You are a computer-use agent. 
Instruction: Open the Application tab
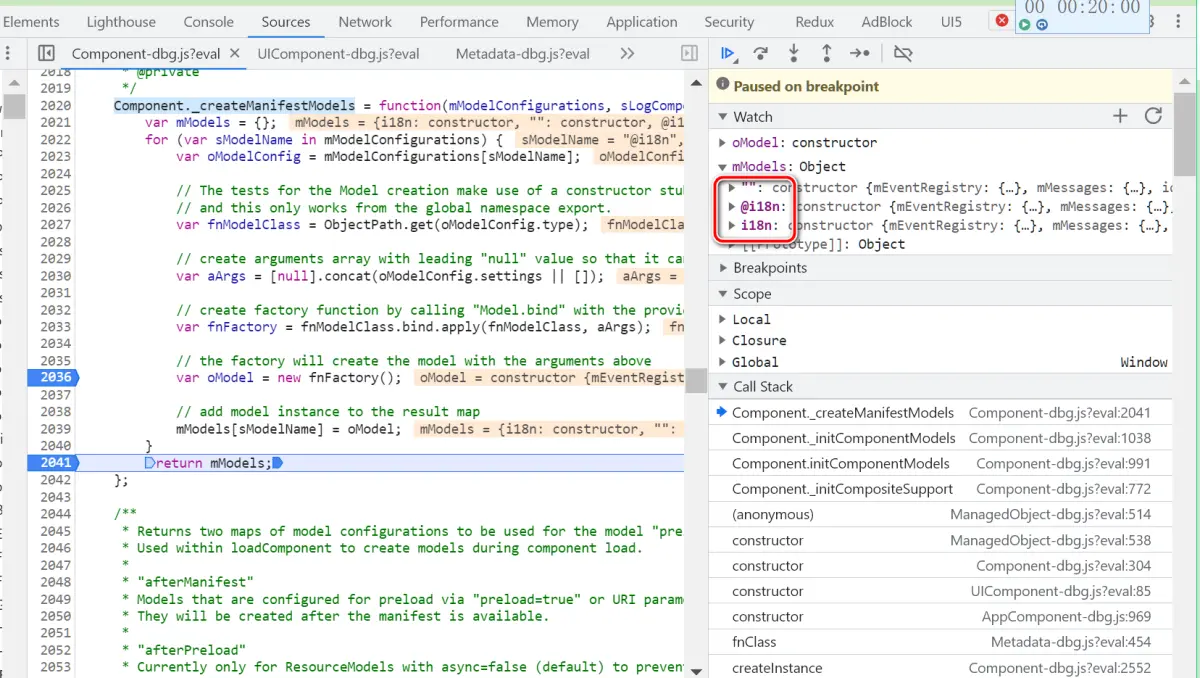[642, 22]
